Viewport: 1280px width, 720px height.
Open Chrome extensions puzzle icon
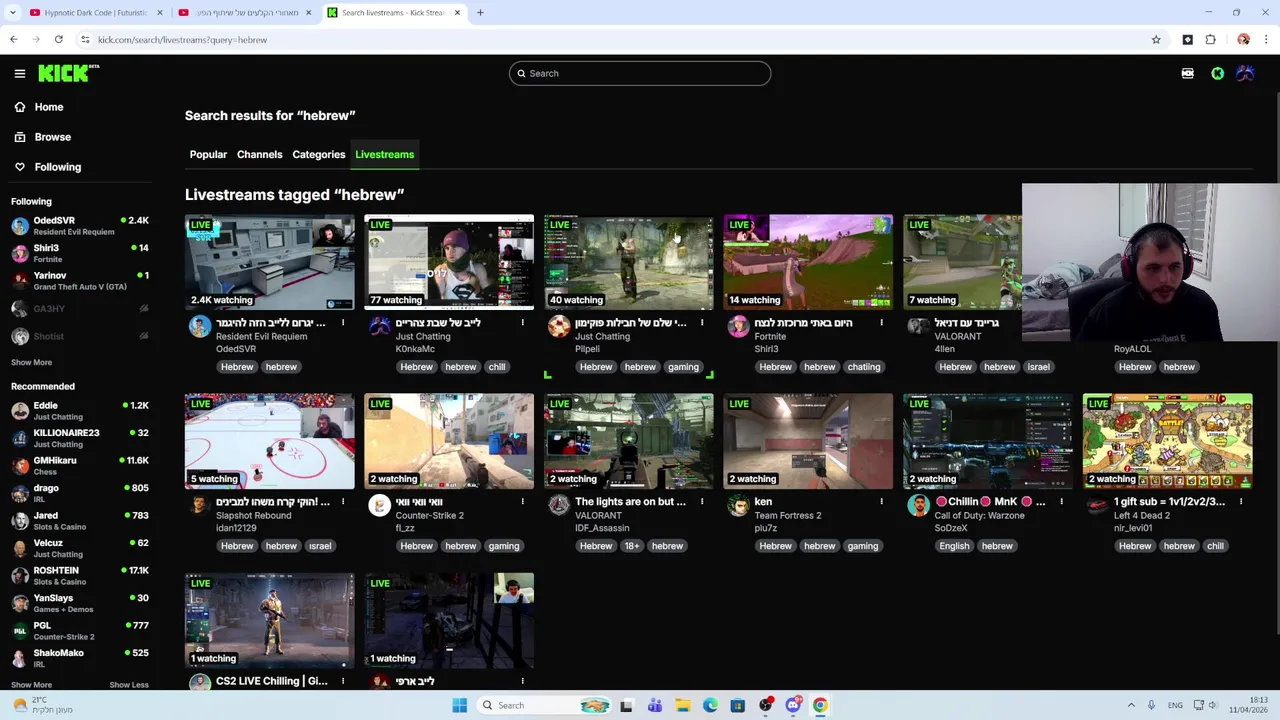click(1210, 40)
